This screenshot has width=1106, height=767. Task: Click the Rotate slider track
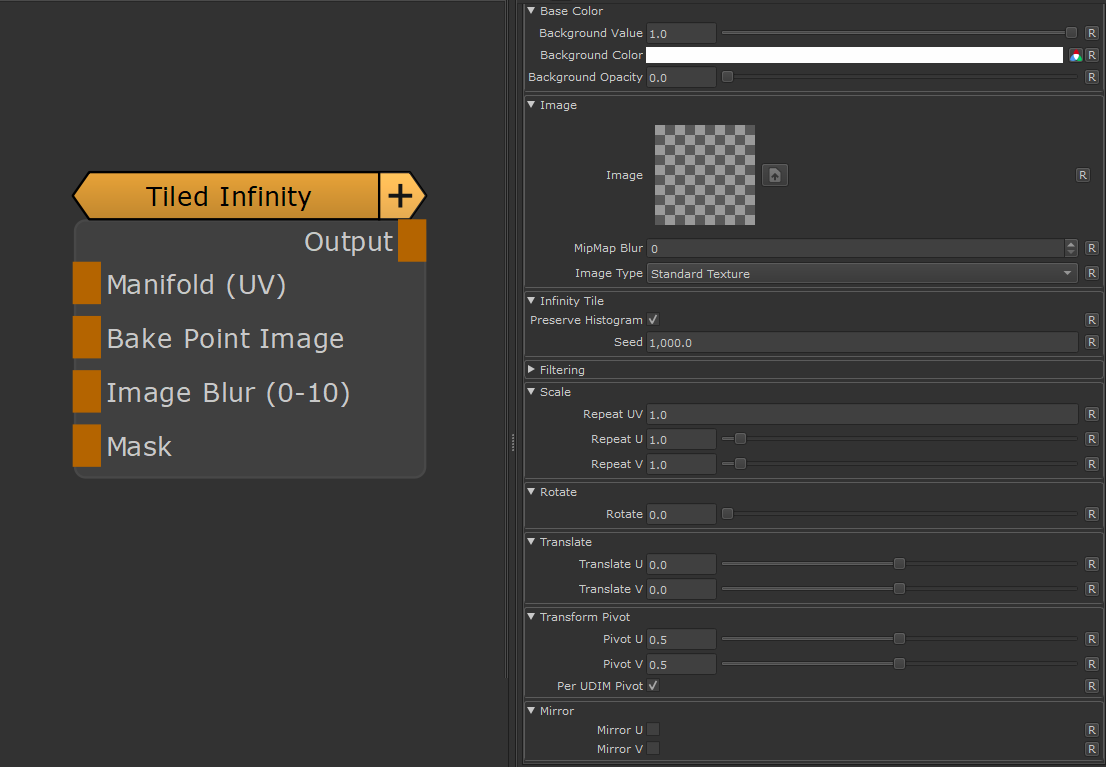click(x=900, y=514)
